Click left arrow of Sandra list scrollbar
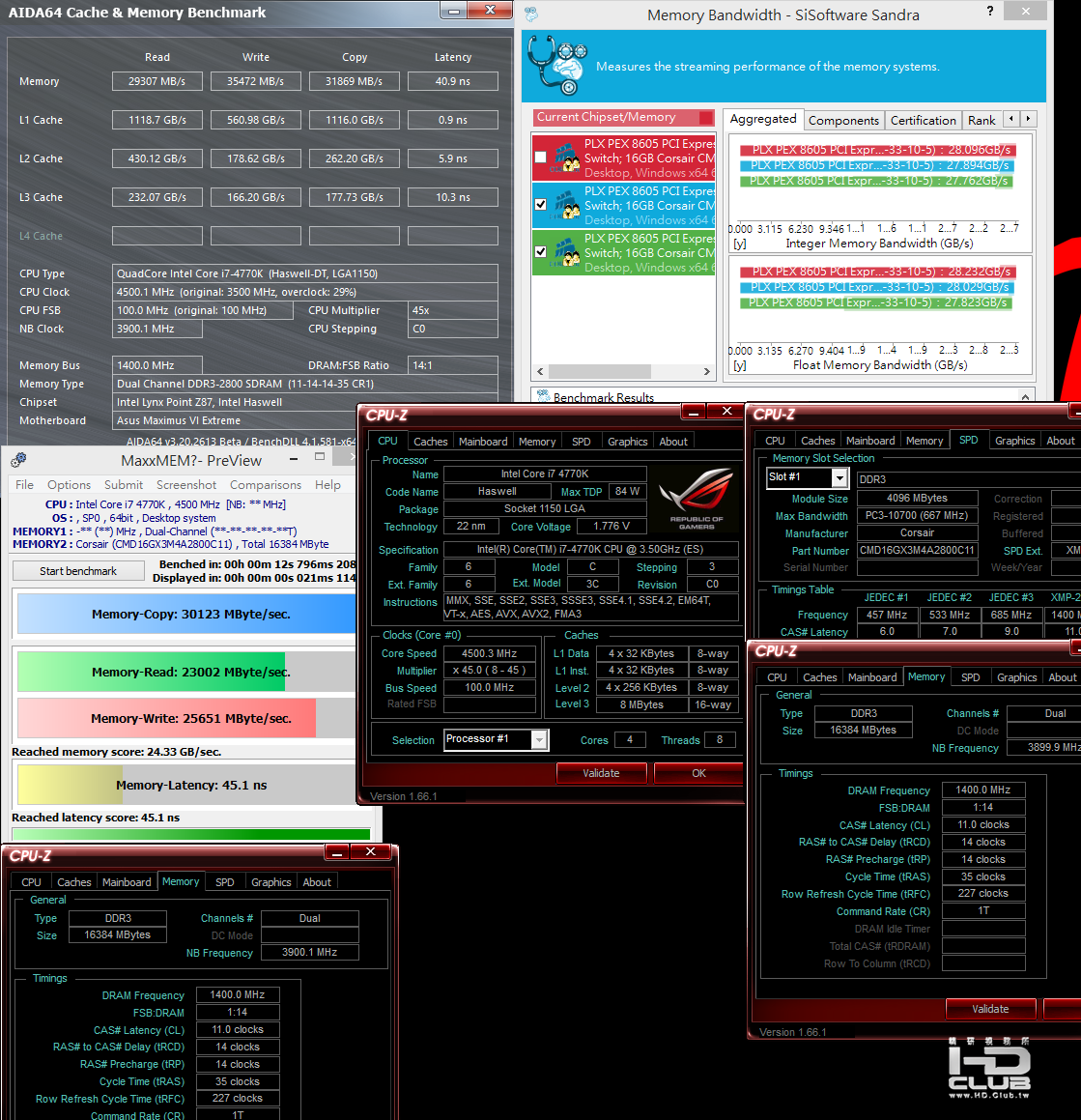Image resolution: width=1081 pixels, height=1120 pixels. [541, 371]
